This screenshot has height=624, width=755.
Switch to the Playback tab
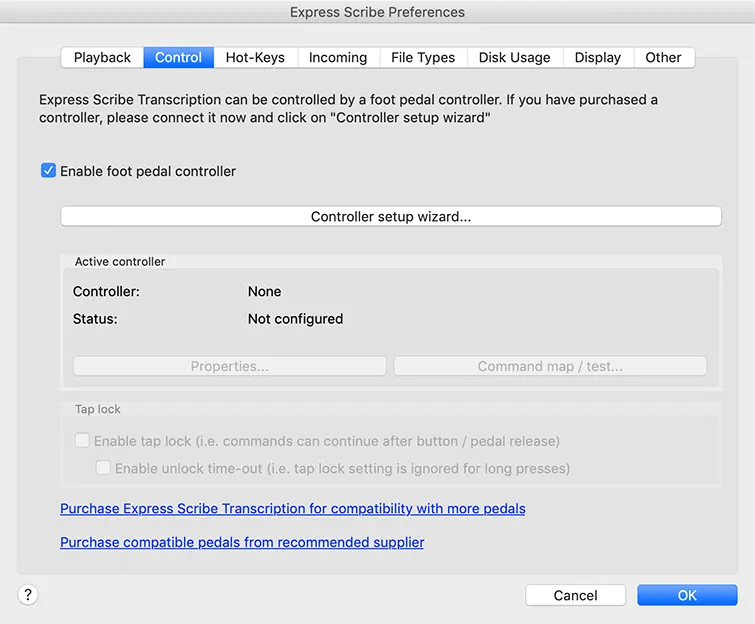(x=102, y=58)
